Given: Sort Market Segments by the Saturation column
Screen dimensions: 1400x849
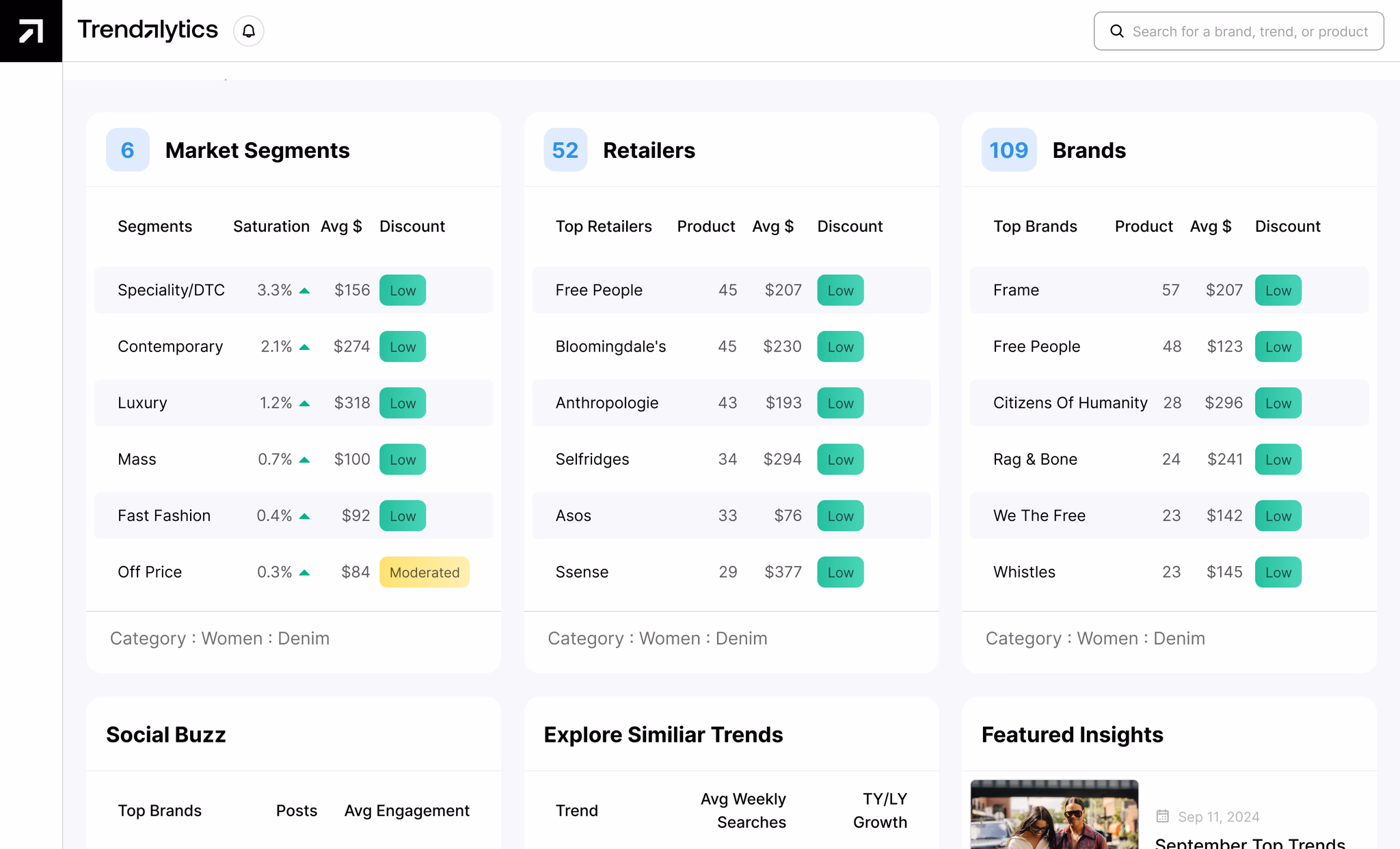Looking at the screenshot, I should coord(271,226).
